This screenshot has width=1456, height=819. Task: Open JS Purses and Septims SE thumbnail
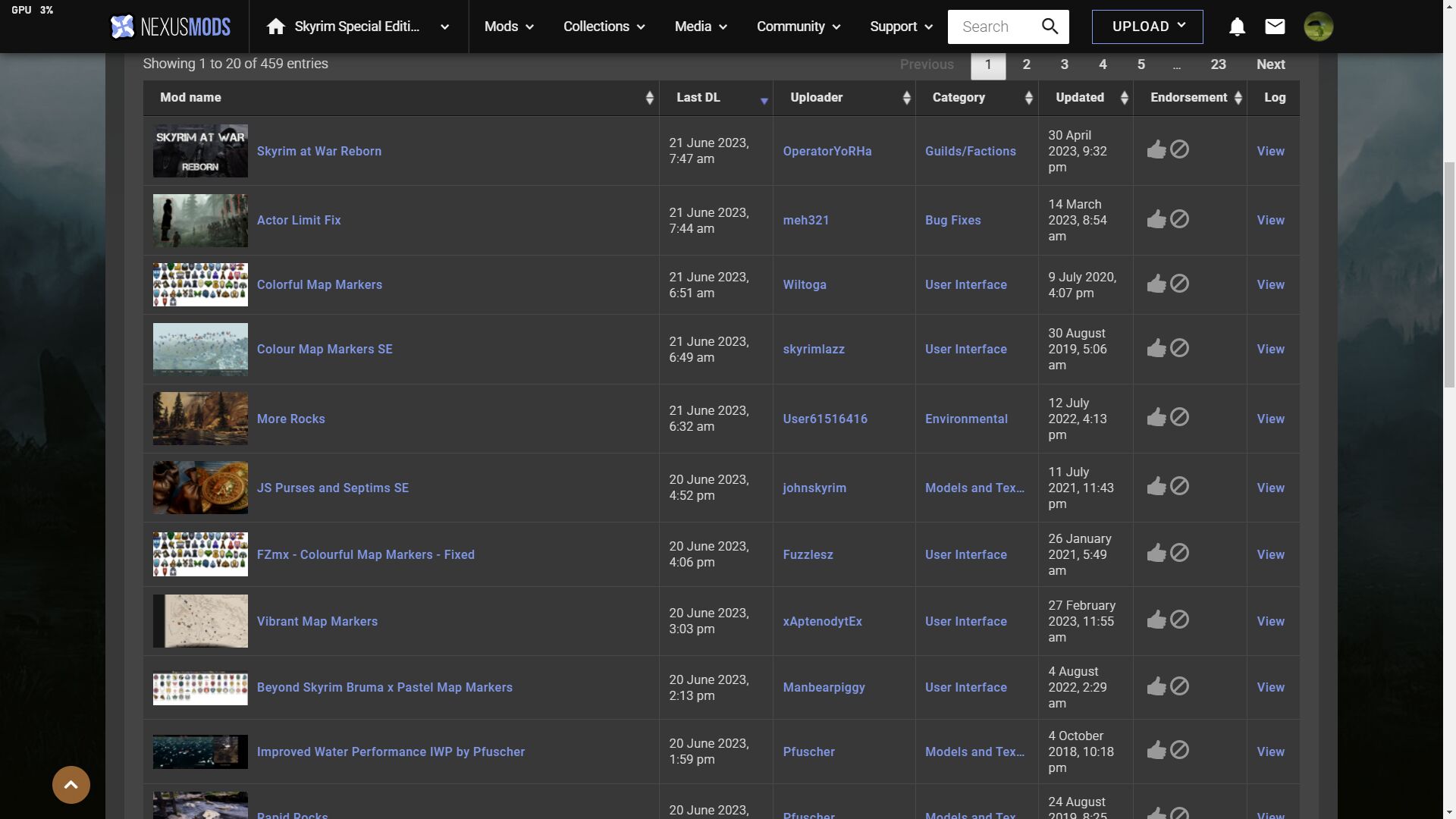coord(200,488)
